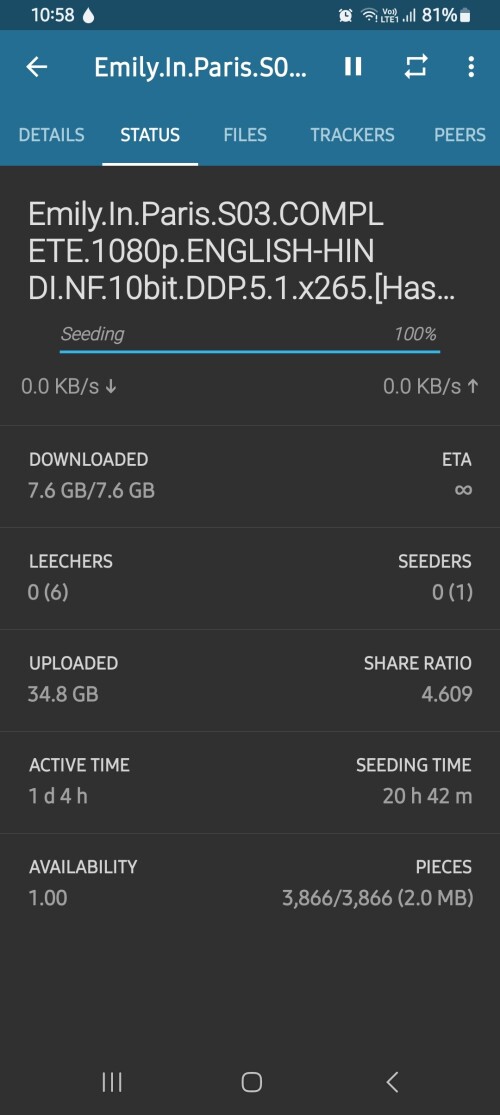Tap the alarm icon in status bar
Image resolution: width=500 pixels, height=1115 pixels.
point(346,15)
